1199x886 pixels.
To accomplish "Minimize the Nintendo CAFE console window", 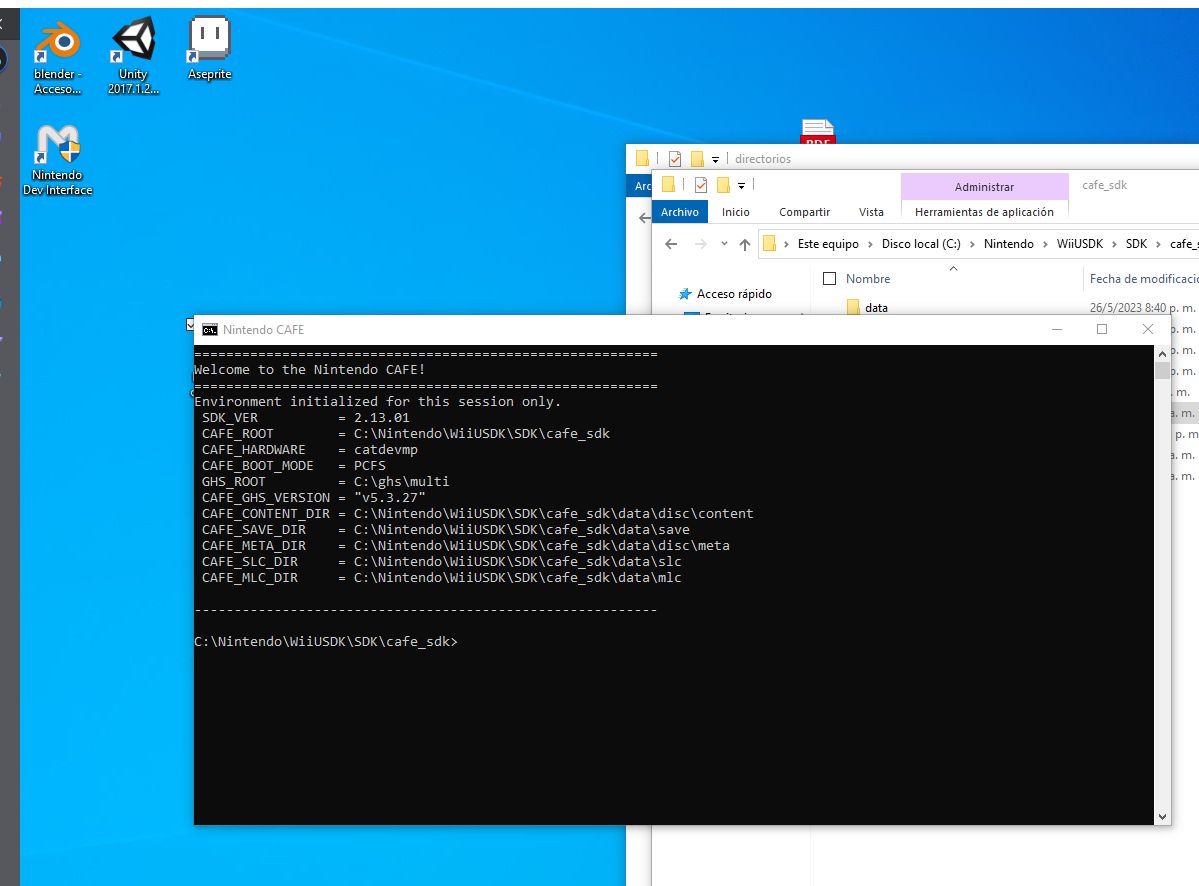I will point(1057,329).
